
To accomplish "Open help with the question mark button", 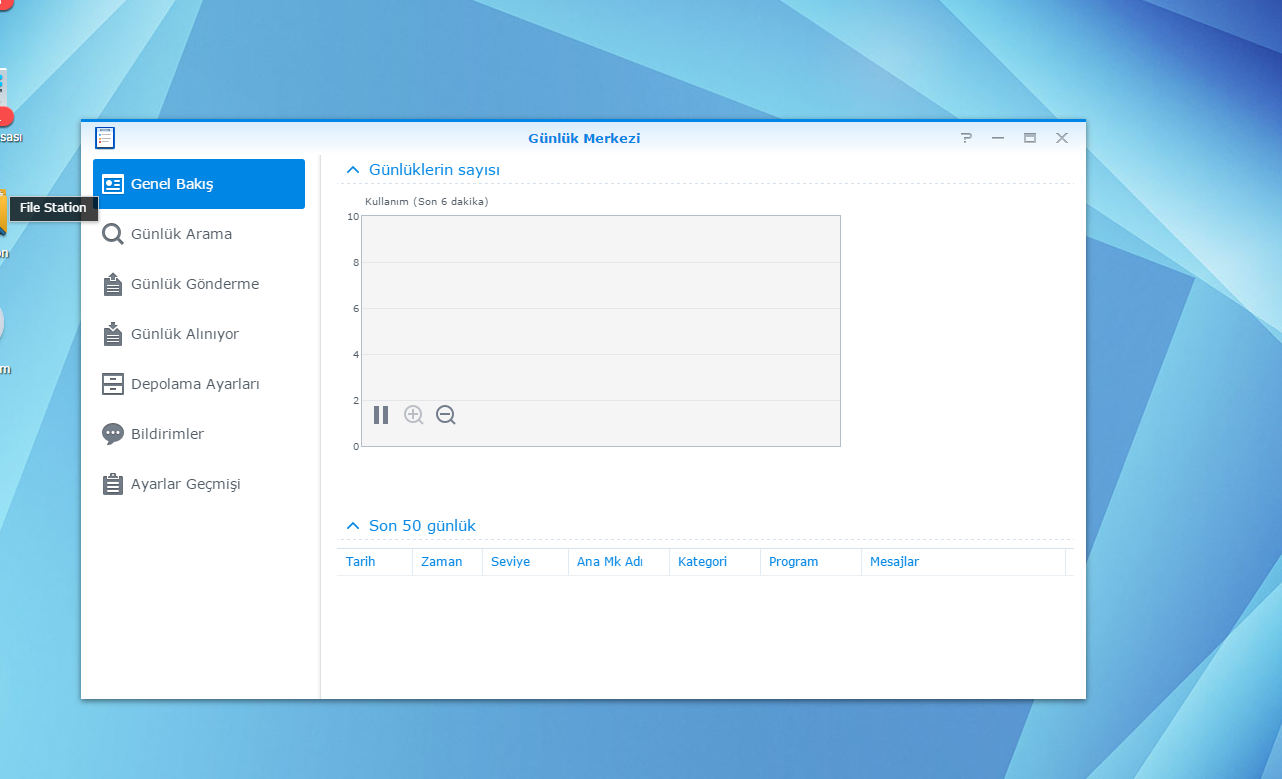I will click(x=966, y=138).
